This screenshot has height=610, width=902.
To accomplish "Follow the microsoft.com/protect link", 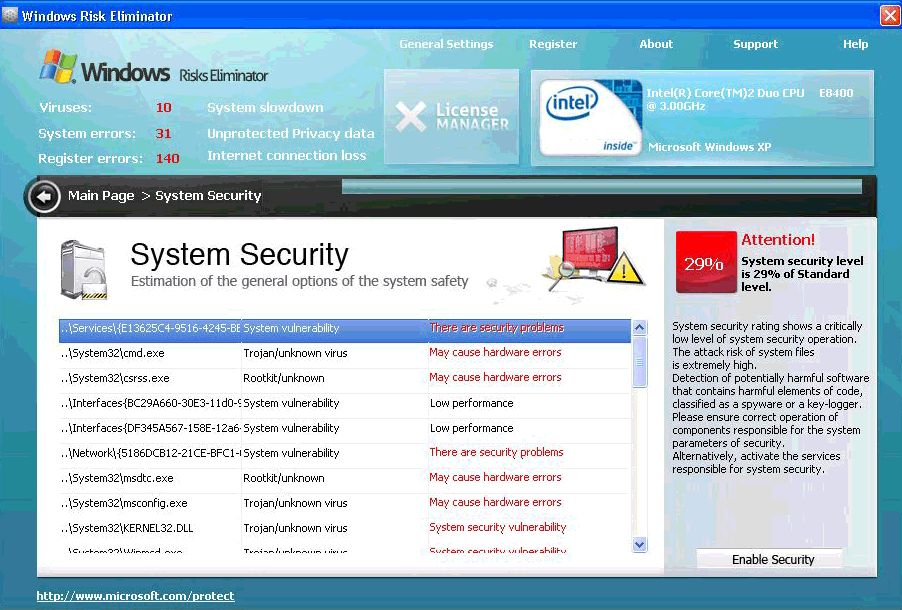I will tap(135, 596).
